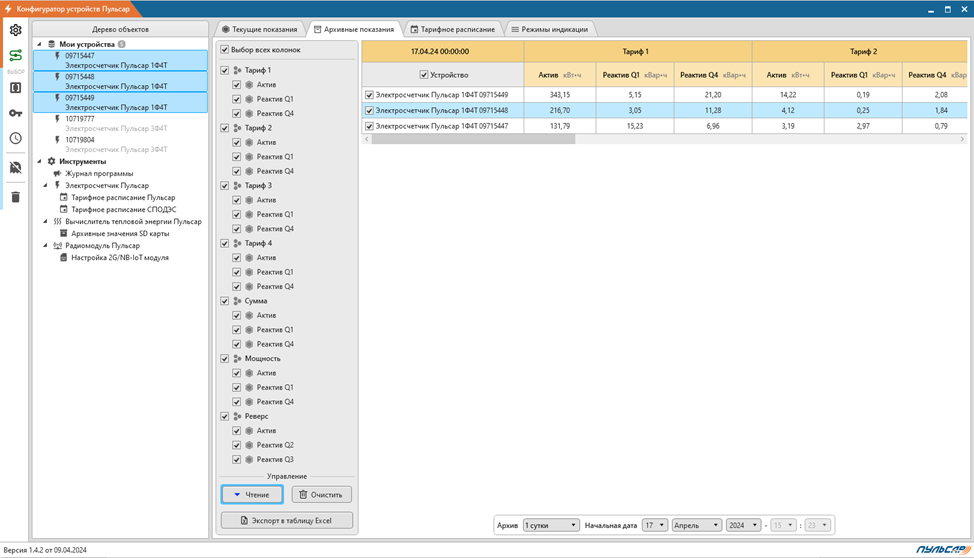Uncheck the Тариф 4 group checkbox

point(225,243)
